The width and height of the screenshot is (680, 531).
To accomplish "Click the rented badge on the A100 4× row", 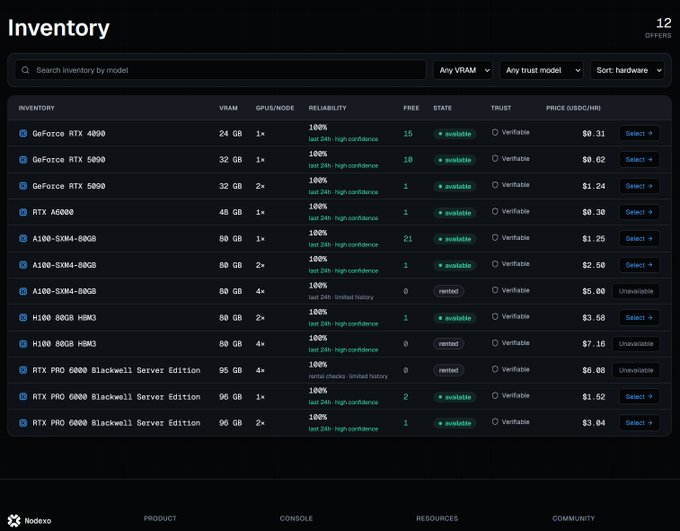I will (x=448, y=291).
